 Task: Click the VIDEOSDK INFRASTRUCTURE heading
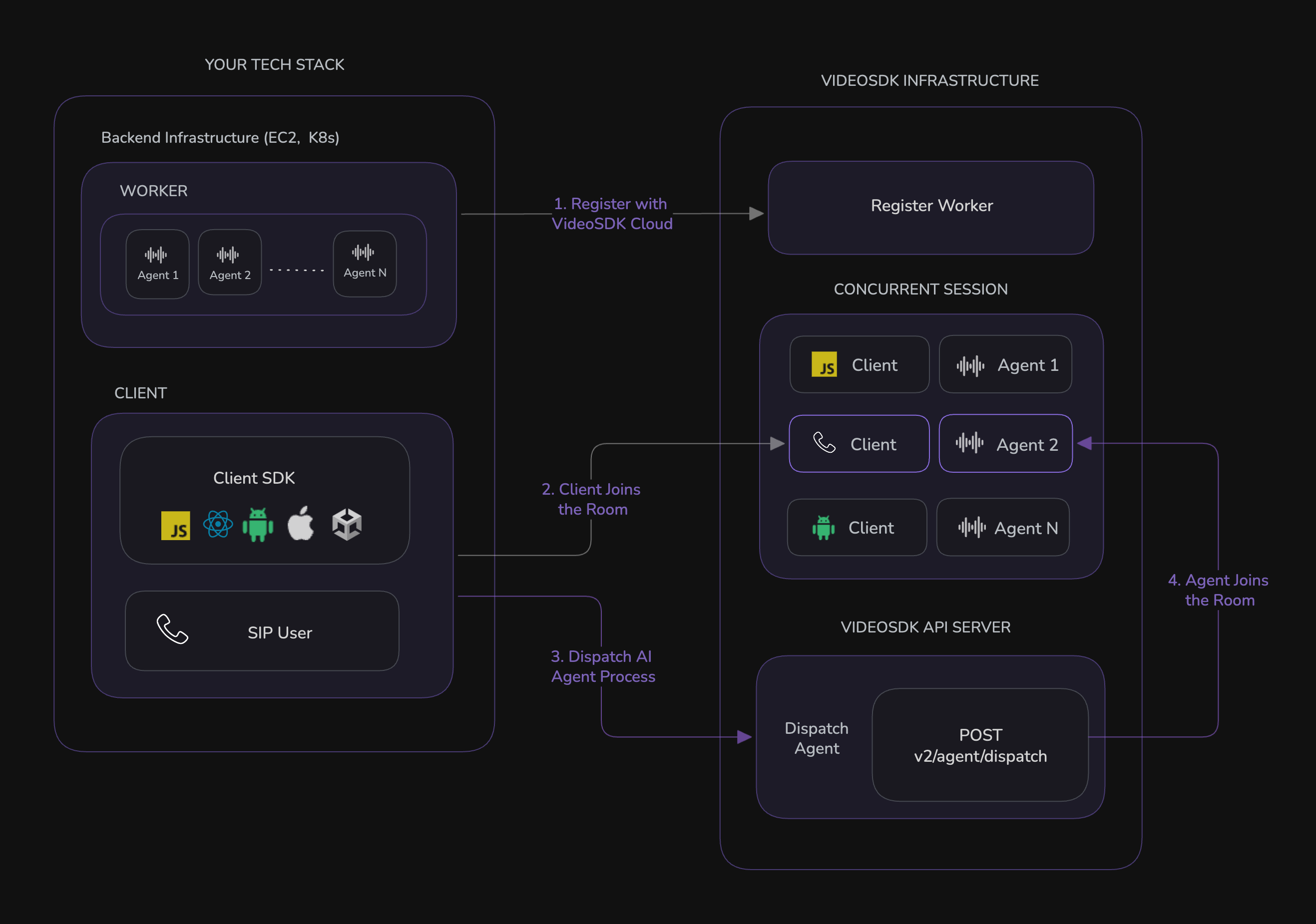pyautogui.click(x=929, y=80)
